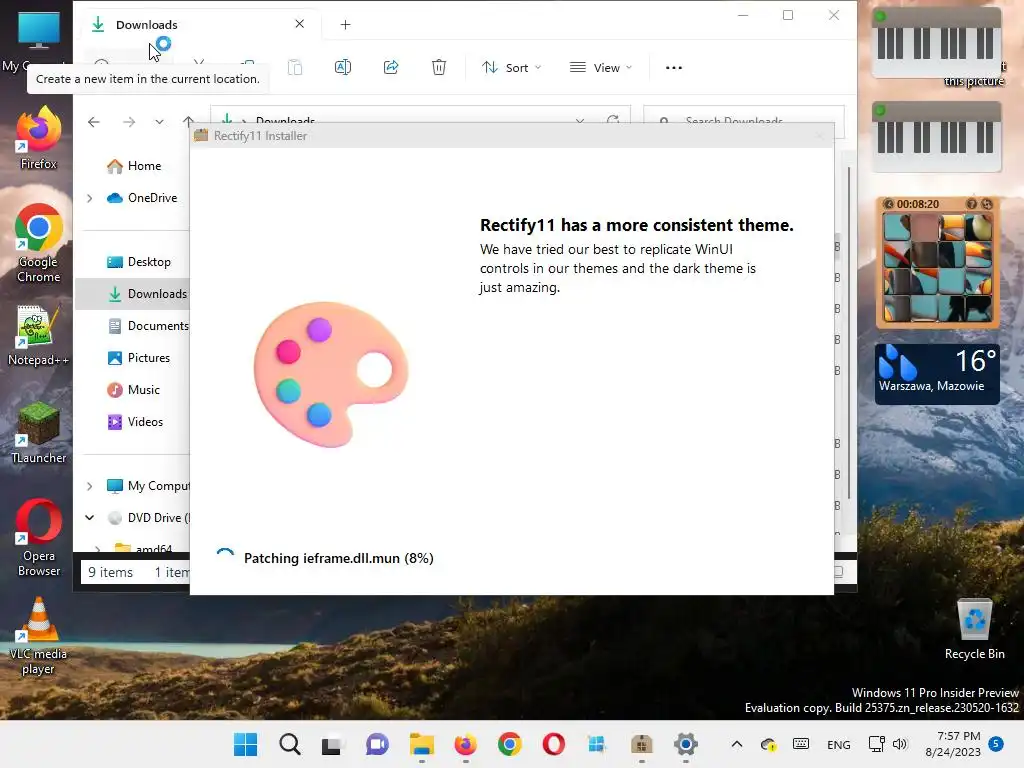Click the Search Downloads field

pyautogui.click(x=743, y=121)
